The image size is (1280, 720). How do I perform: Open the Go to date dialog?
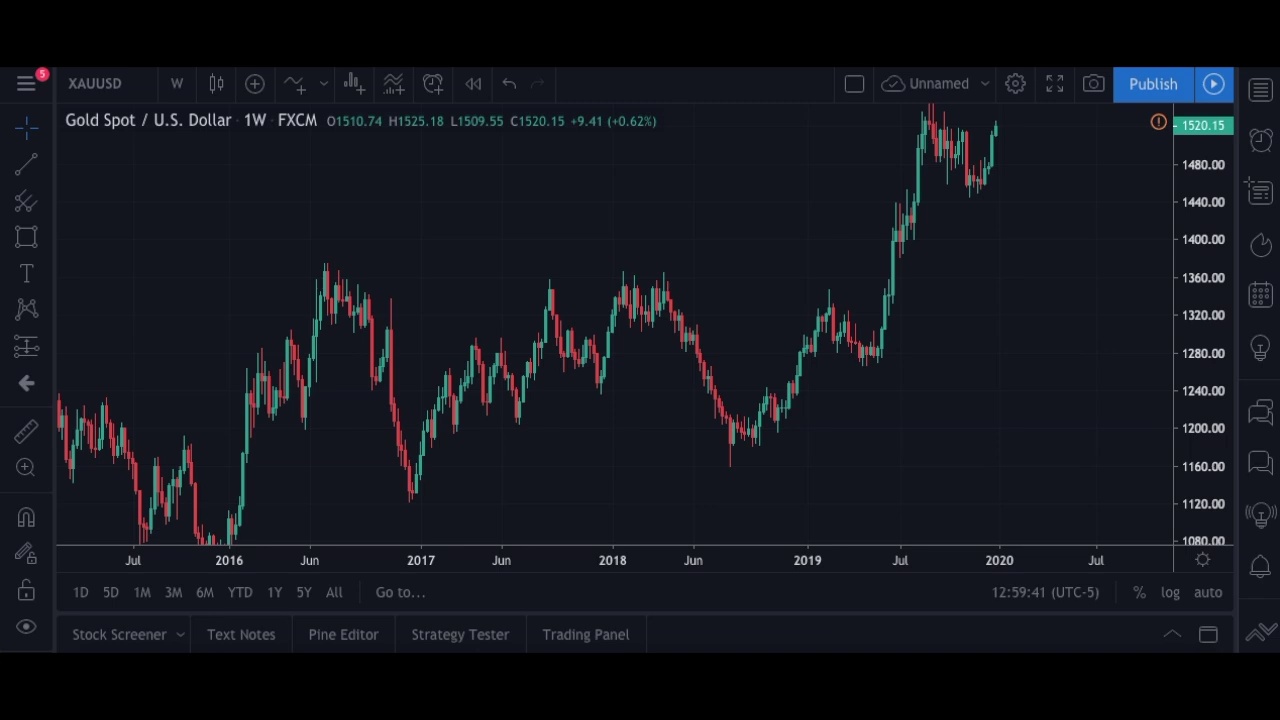pos(400,592)
